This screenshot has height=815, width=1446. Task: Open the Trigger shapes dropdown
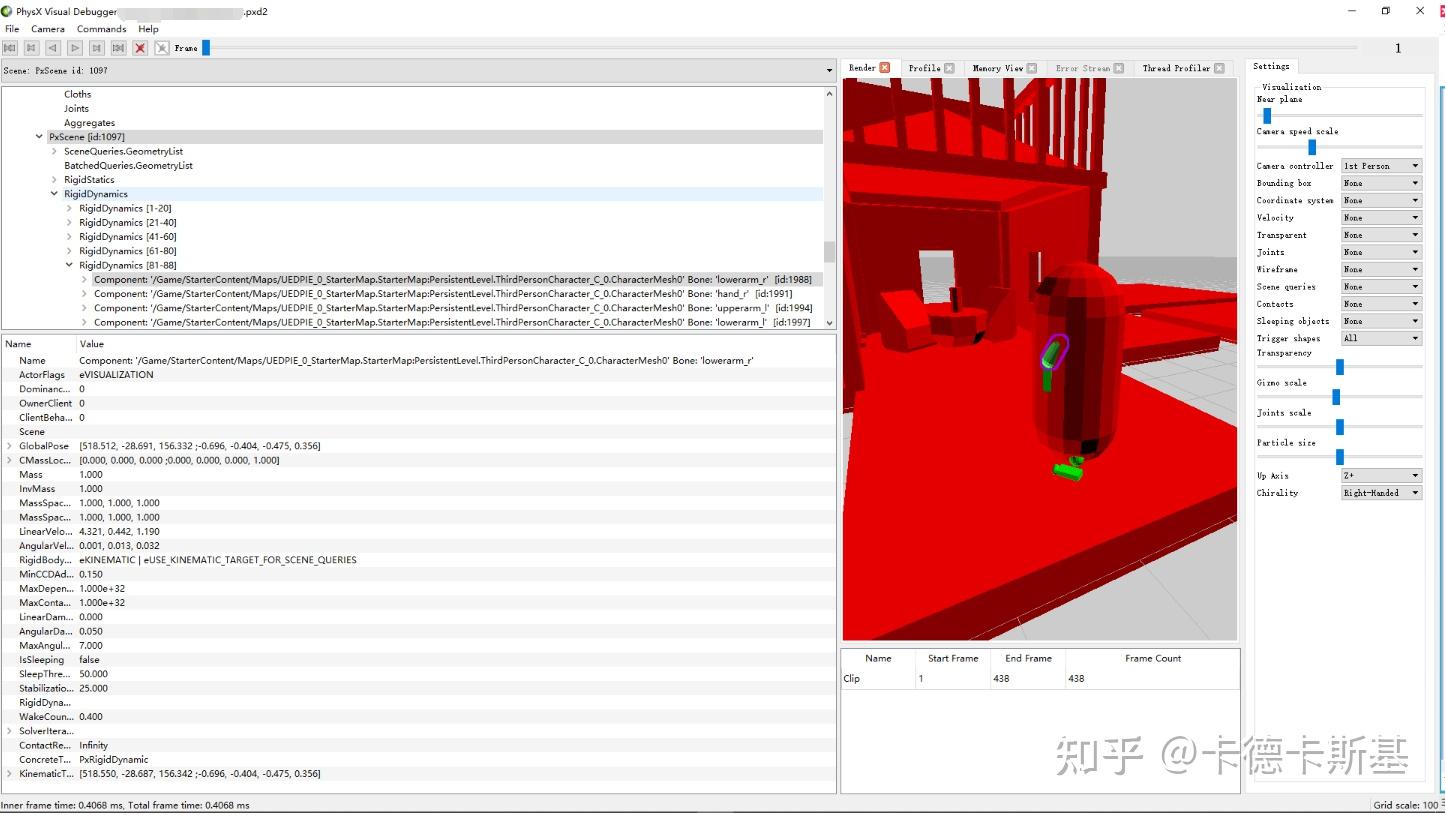pos(1381,338)
